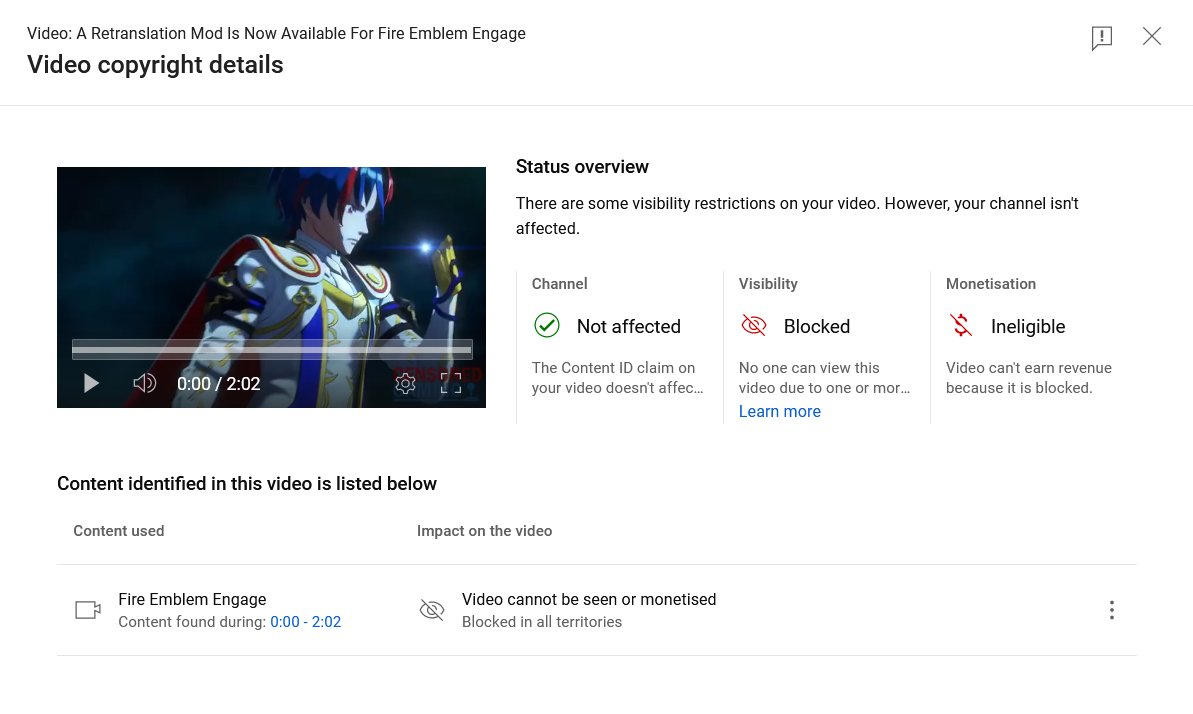The width and height of the screenshot is (1193, 714).
Task: Click 'No one can view this video' description
Action: [x=824, y=378]
